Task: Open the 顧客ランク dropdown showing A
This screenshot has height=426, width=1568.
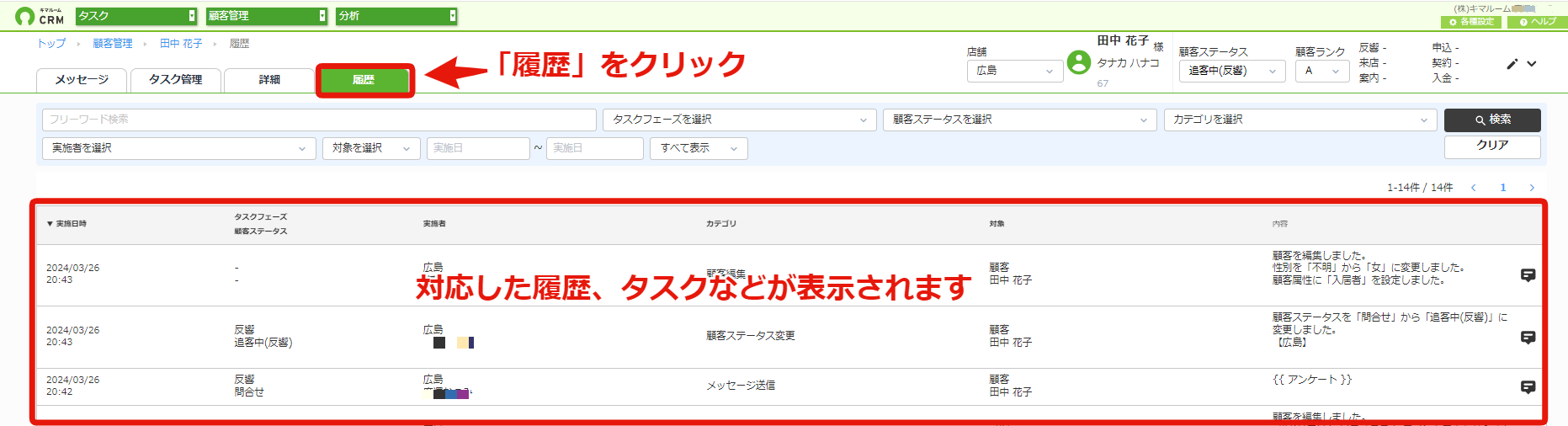Action: 1322,71
